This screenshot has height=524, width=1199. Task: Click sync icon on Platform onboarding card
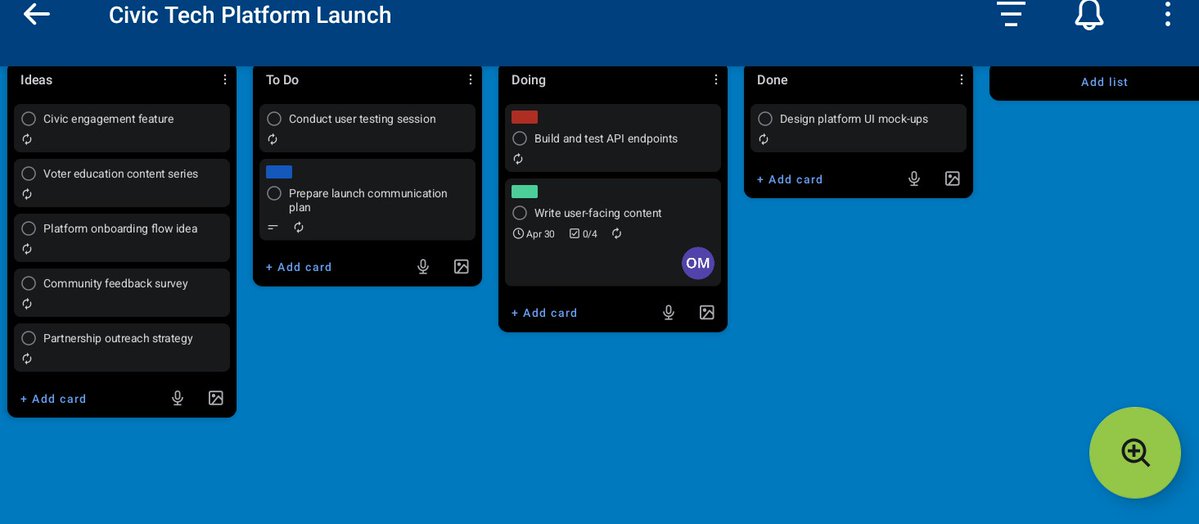[x=27, y=249]
